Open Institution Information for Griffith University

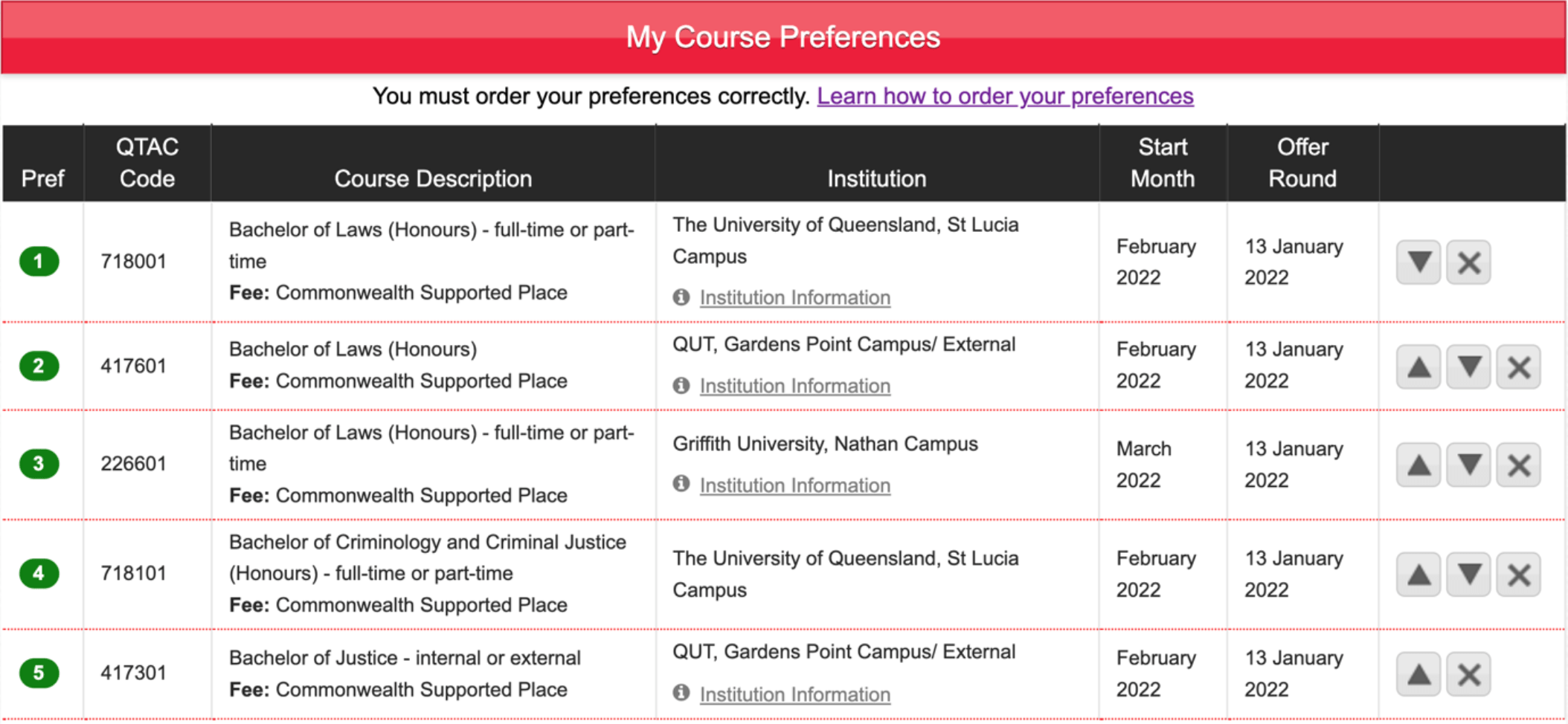point(794,485)
